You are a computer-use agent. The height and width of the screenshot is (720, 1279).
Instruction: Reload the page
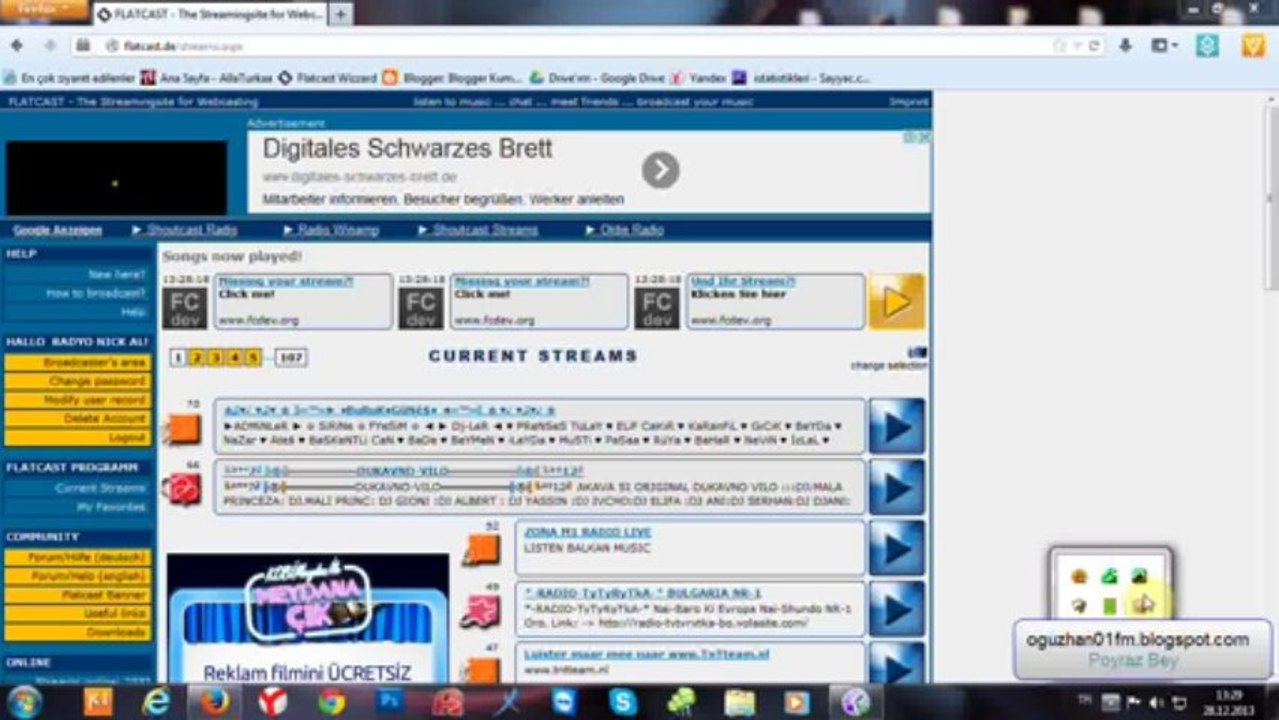(x=1095, y=46)
